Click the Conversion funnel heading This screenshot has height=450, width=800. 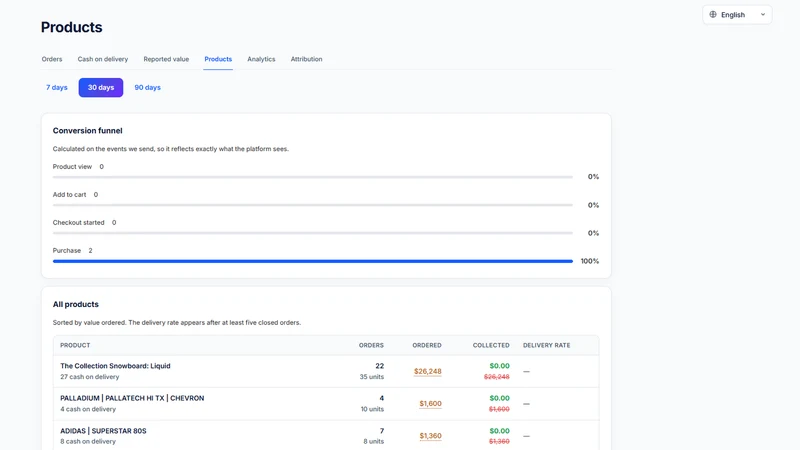[87, 131]
